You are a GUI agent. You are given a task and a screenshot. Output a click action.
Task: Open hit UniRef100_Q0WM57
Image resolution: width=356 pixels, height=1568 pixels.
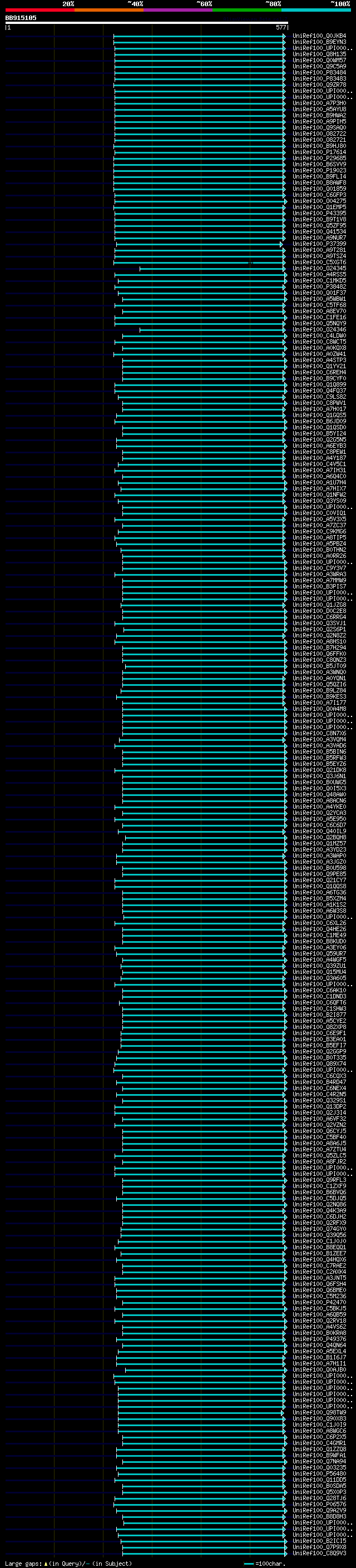319,60
